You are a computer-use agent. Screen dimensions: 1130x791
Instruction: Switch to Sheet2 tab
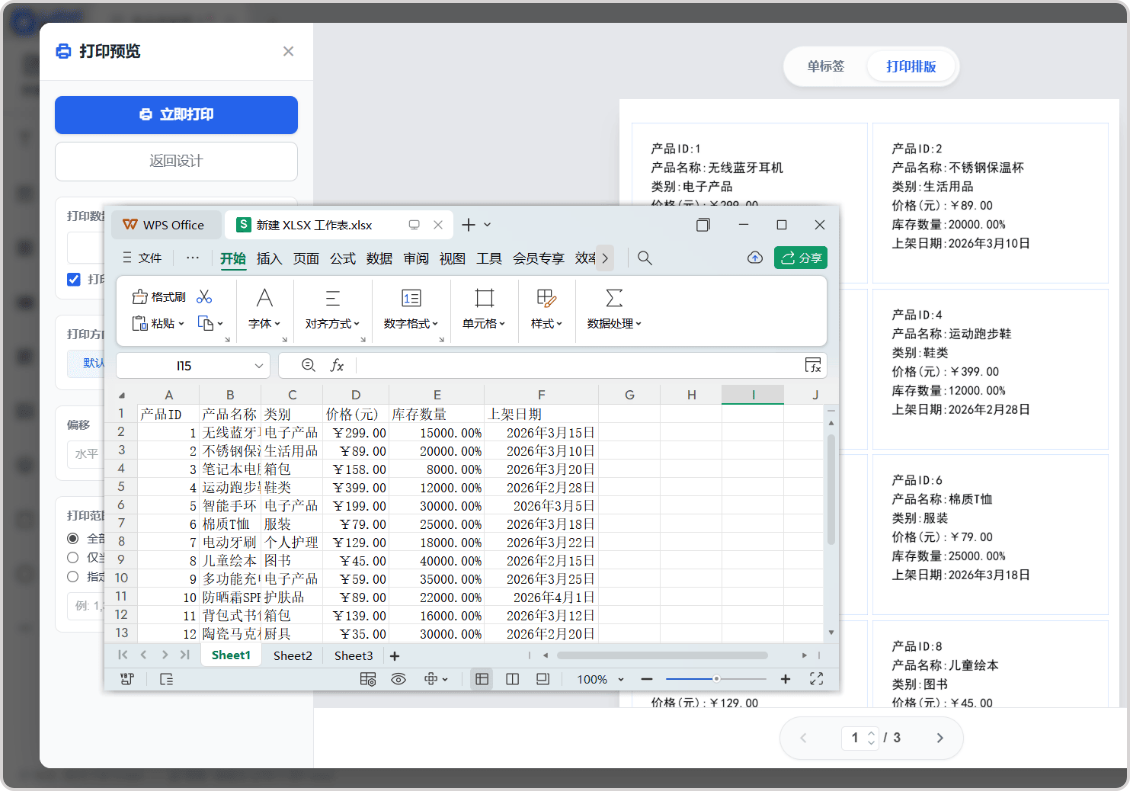(x=293, y=656)
